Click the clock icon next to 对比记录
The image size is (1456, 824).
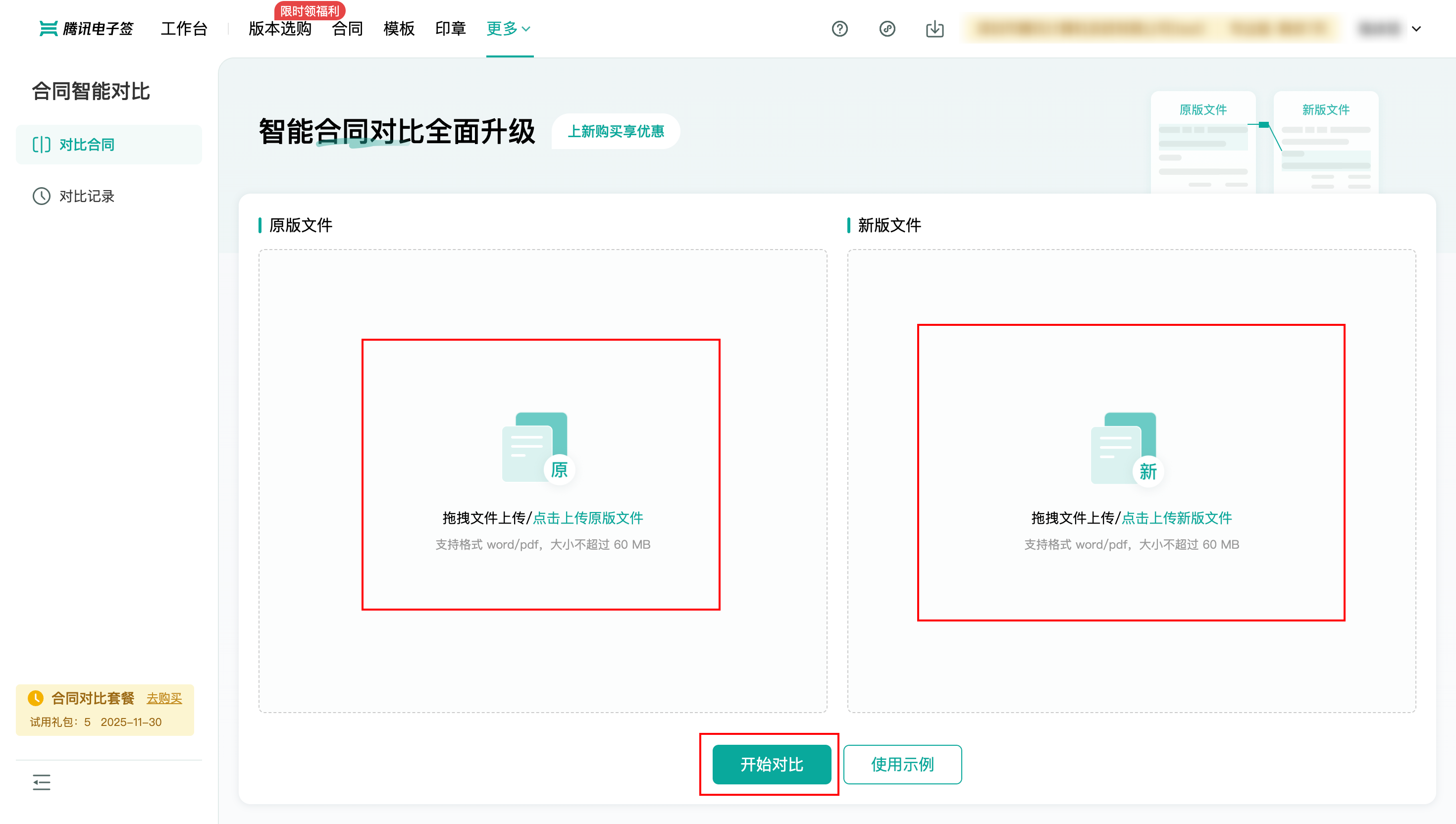[41, 196]
